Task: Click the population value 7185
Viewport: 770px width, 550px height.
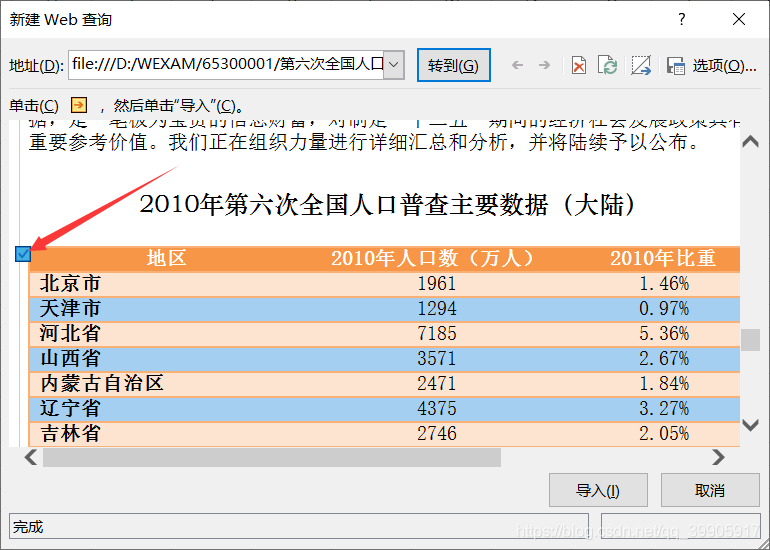Action: tap(437, 334)
